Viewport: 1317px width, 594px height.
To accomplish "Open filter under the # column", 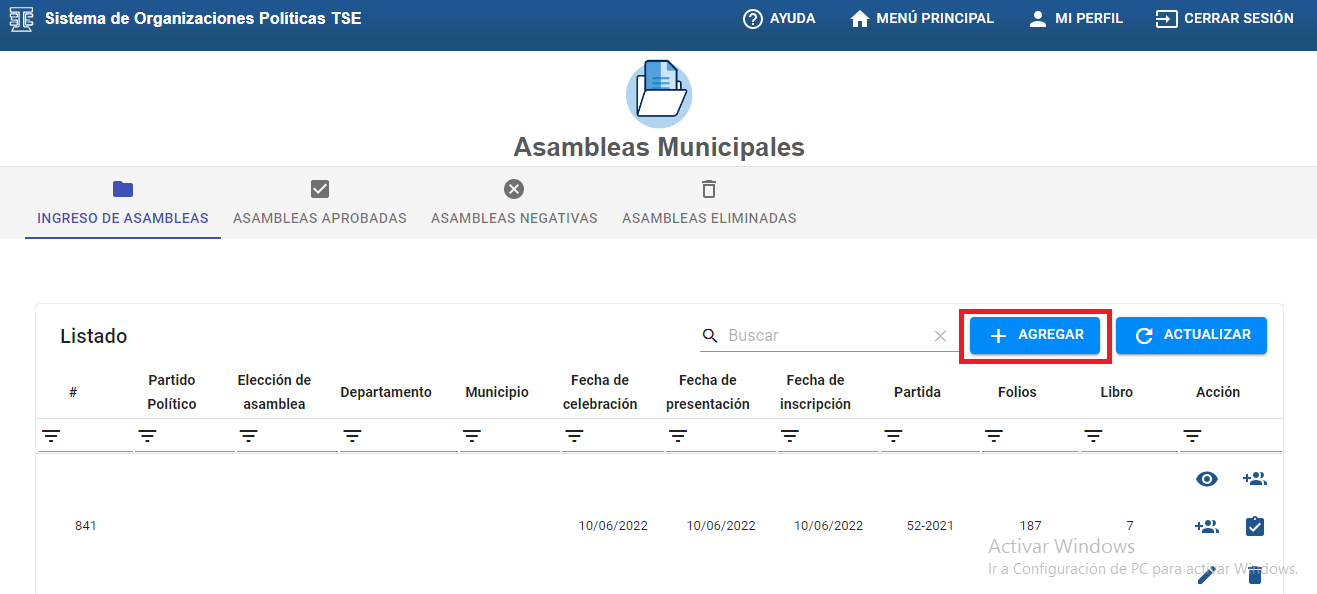I will pyautogui.click(x=51, y=436).
